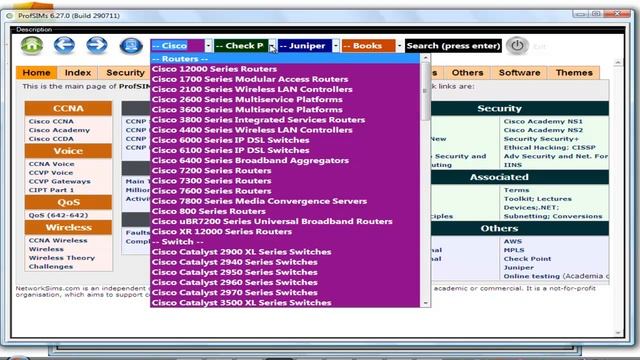Open the Cisco dropdown arrow

(208, 46)
